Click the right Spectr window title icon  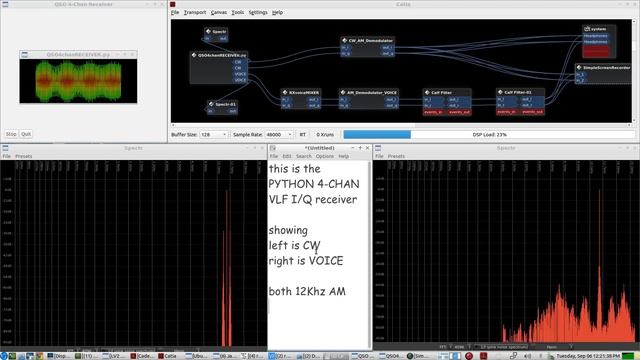(378, 148)
